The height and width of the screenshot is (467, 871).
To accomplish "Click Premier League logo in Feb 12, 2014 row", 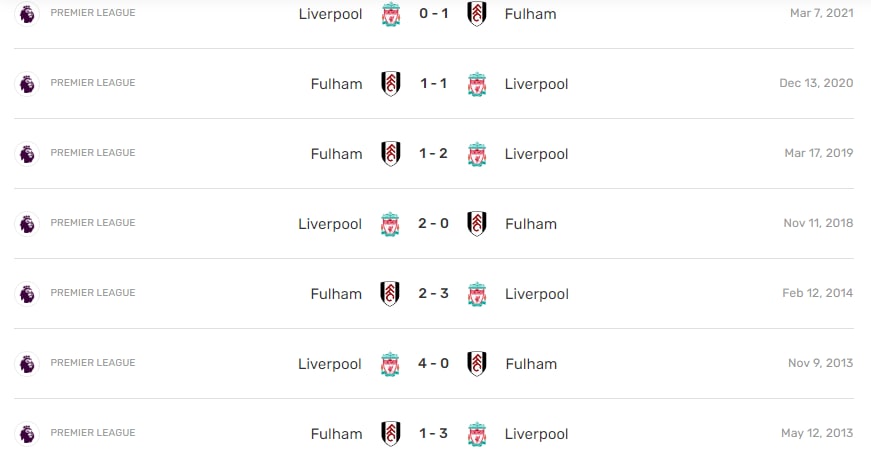I will pyautogui.click(x=27, y=294).
